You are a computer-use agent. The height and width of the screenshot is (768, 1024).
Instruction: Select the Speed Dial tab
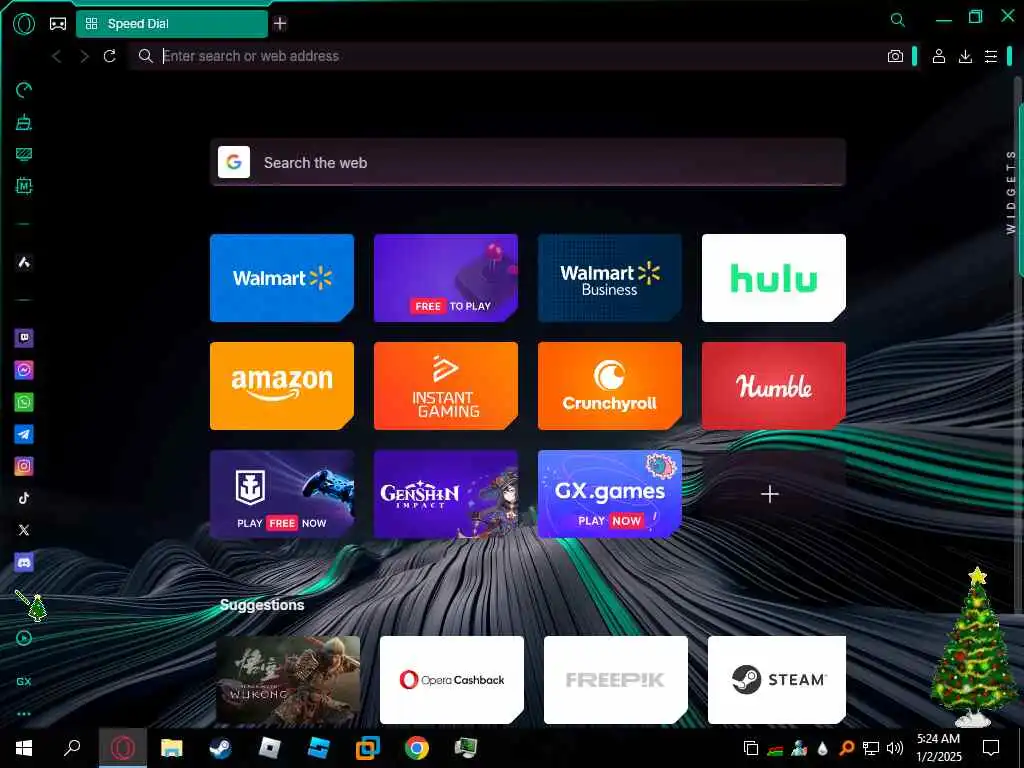(x=172, y=24)
